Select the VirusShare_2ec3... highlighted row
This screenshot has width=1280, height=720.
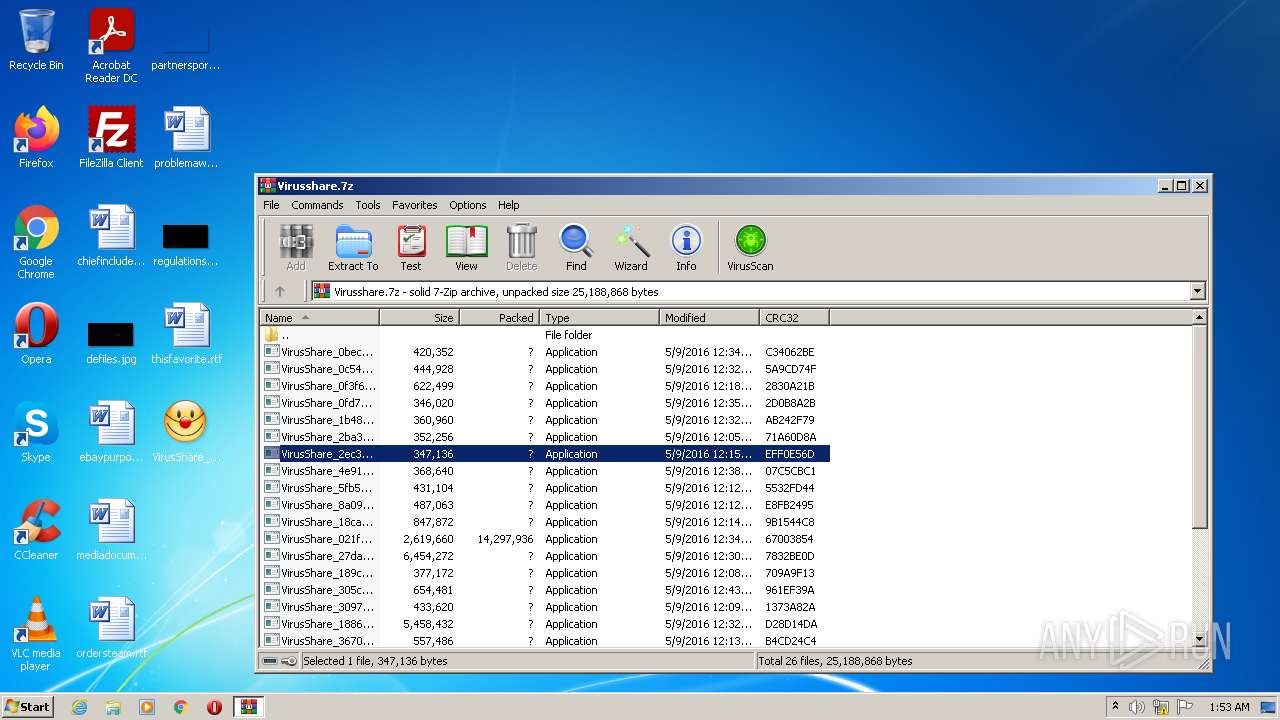(x=545, y=454)
